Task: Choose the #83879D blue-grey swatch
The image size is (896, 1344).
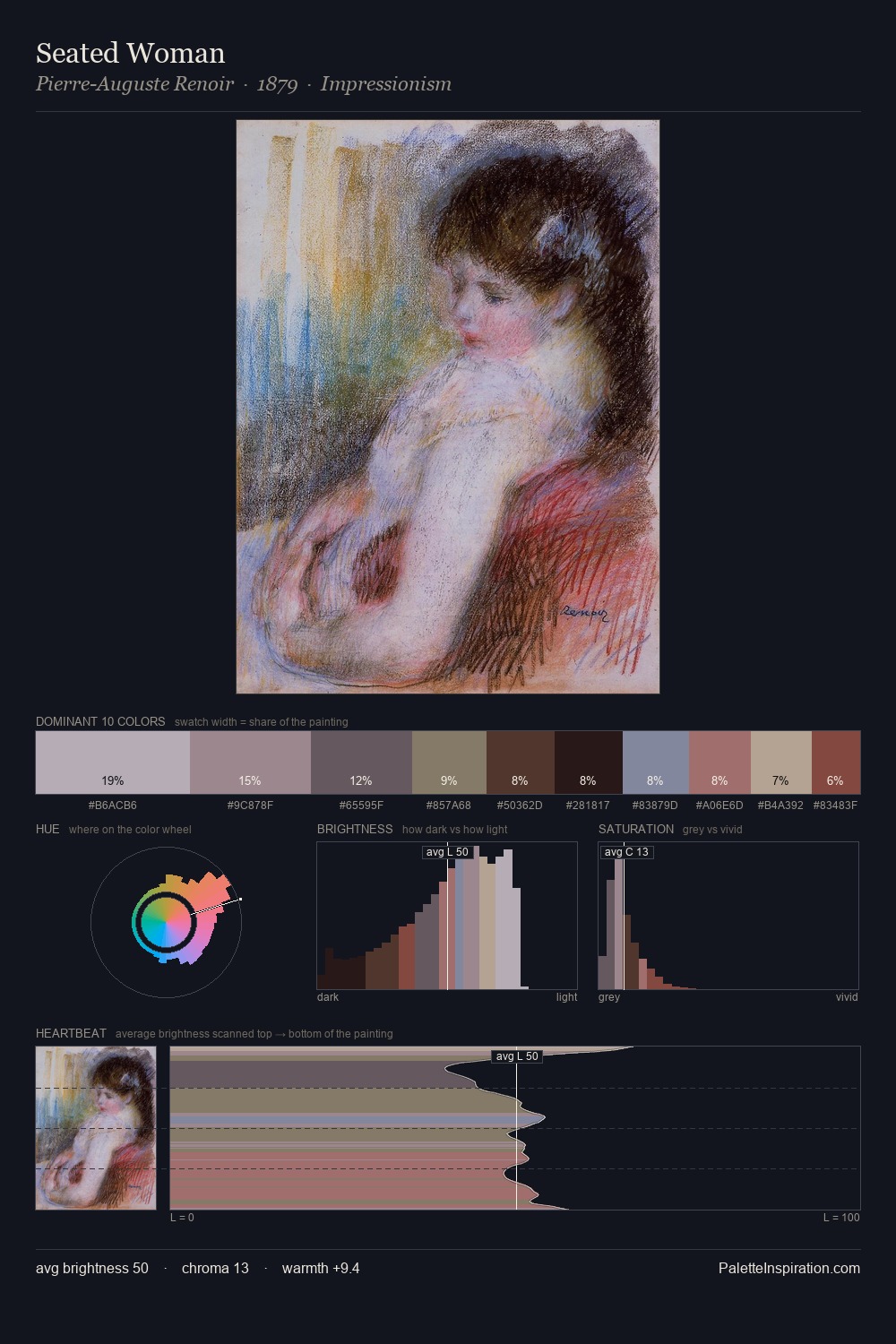Action: point(656,762)
